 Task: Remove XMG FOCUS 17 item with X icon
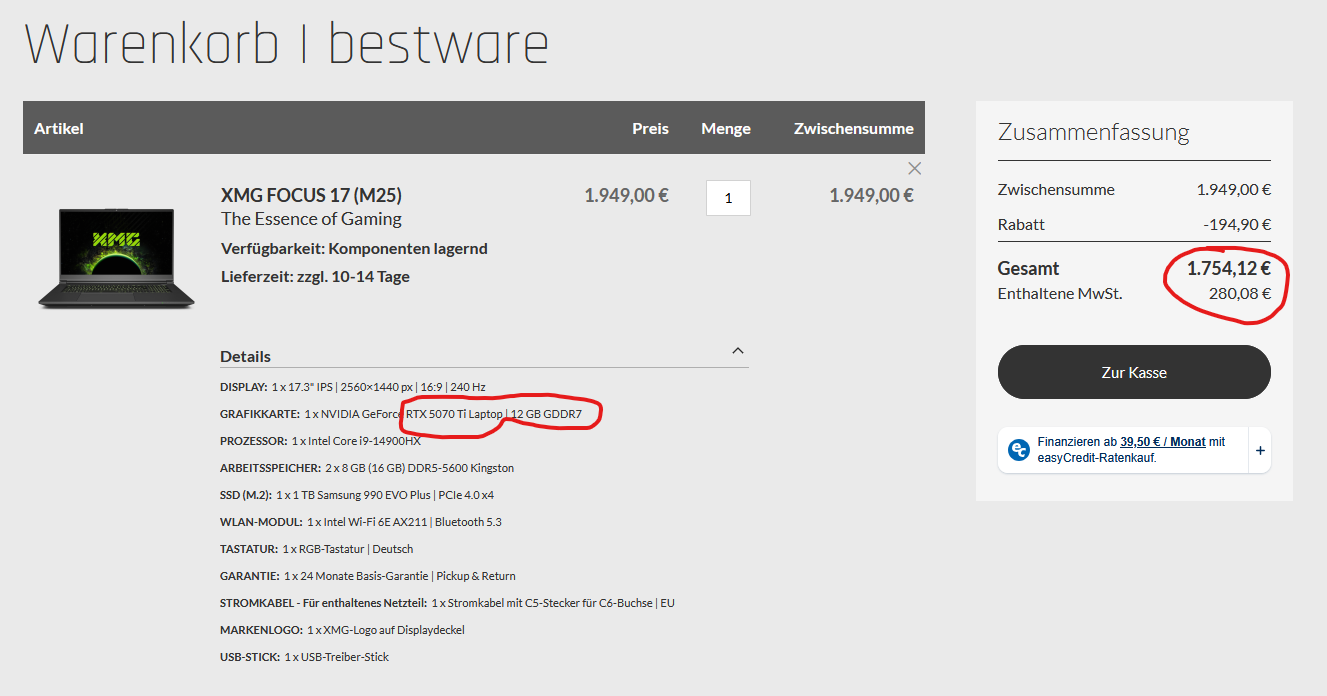click(914, 168)
